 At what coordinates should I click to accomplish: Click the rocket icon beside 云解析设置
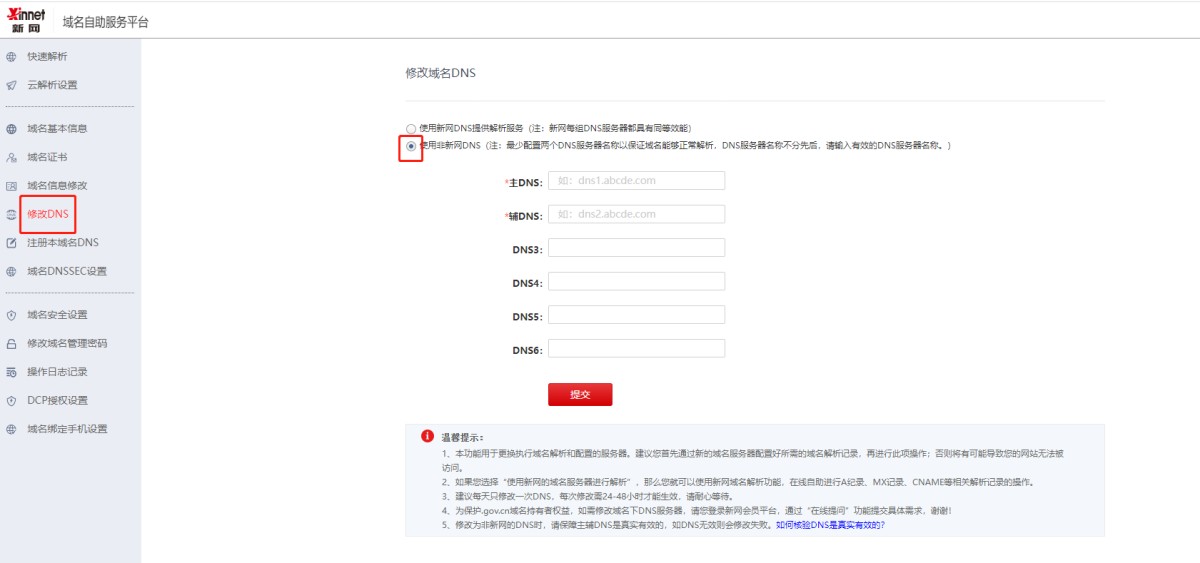(11, 85)
